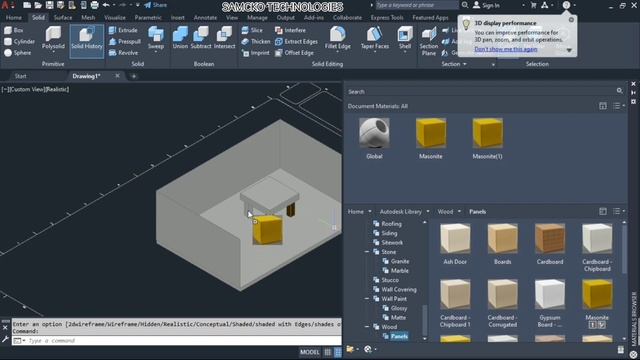
Task: Select the Sphere primitive tool
Action: point(17,53)
